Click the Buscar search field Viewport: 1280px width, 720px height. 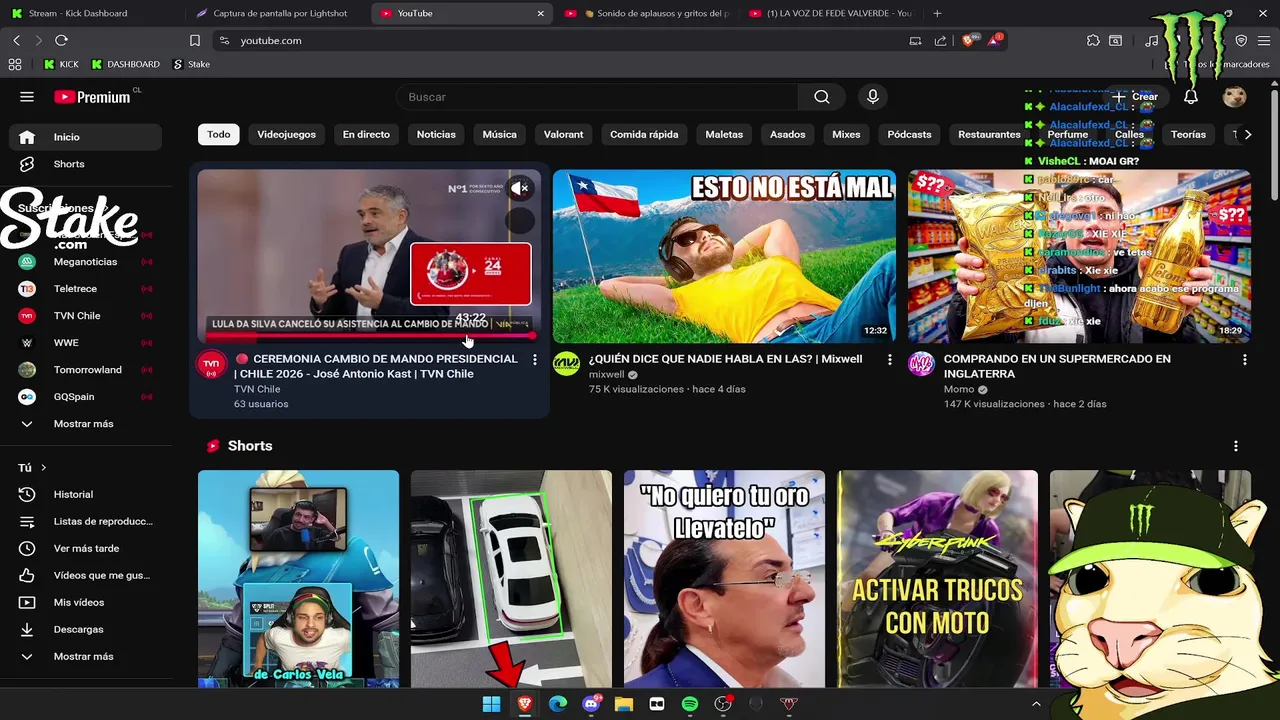point(598,97)
